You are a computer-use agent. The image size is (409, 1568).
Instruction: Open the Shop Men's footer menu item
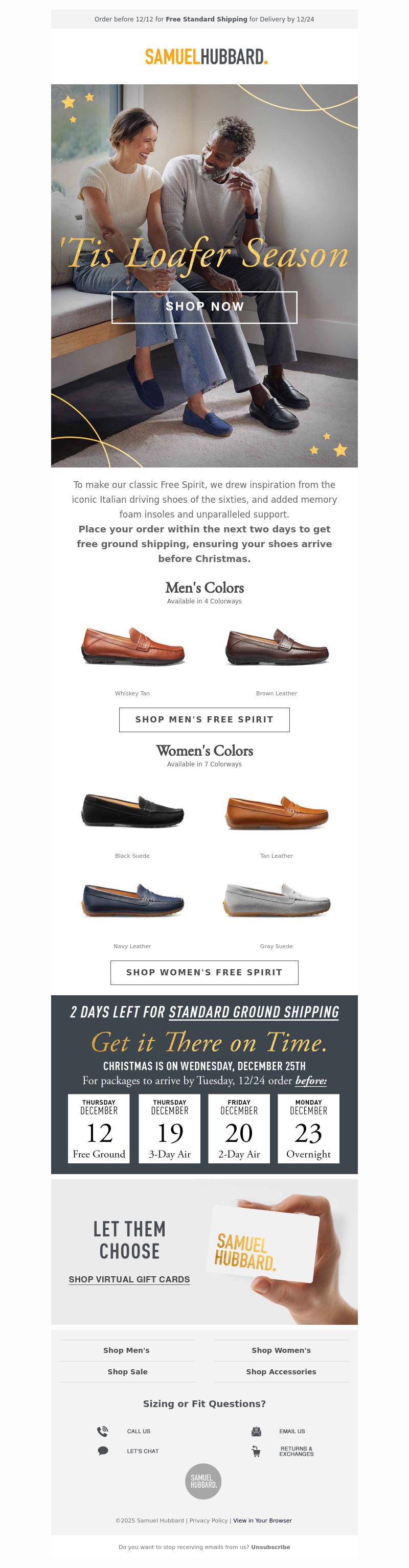click(127, 1349)
